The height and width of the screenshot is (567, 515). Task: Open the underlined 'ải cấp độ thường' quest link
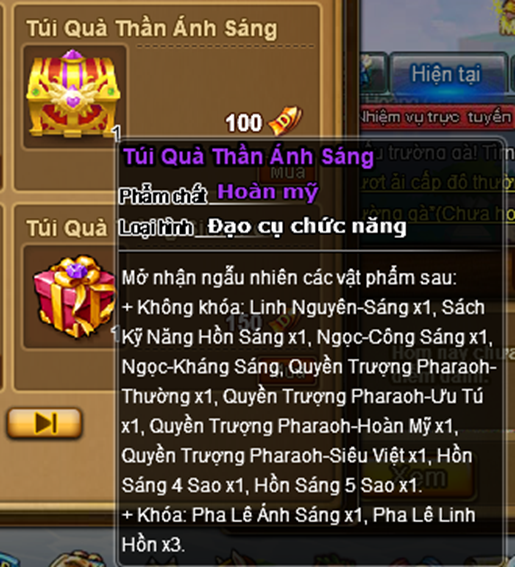438,182
